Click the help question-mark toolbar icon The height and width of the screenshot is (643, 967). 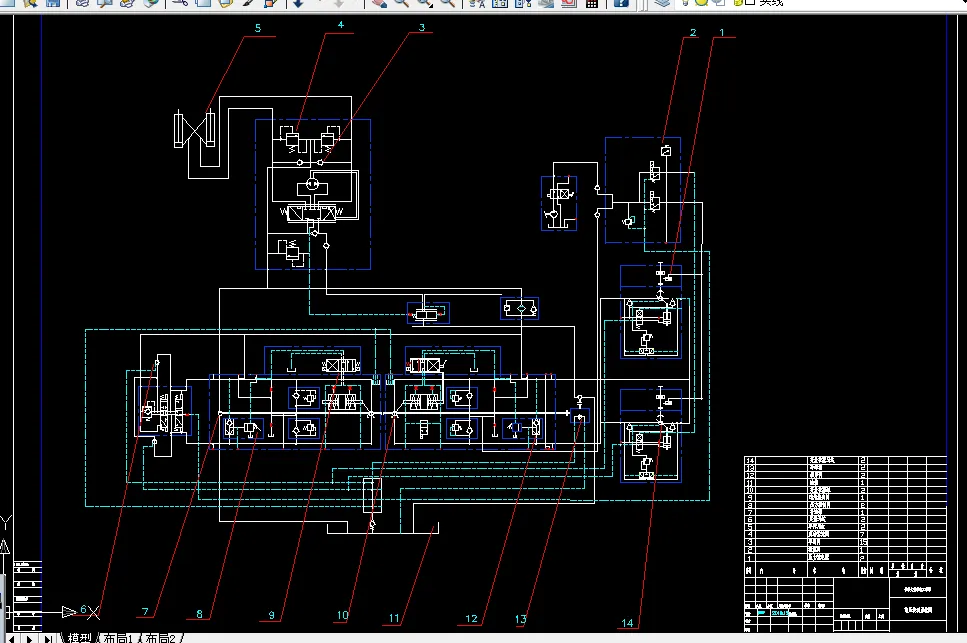point(622,3)
